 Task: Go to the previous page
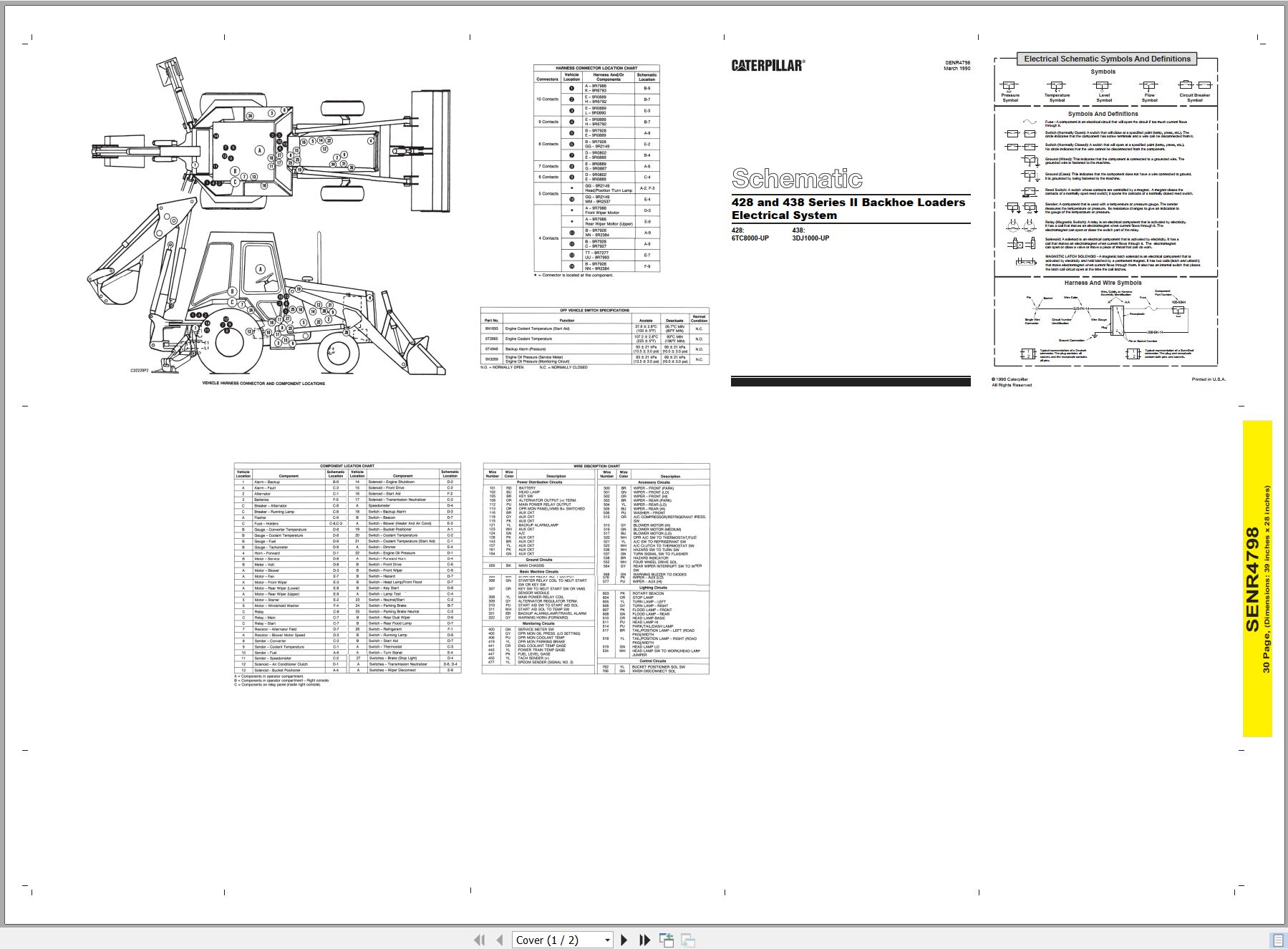(x=499, y=940)
